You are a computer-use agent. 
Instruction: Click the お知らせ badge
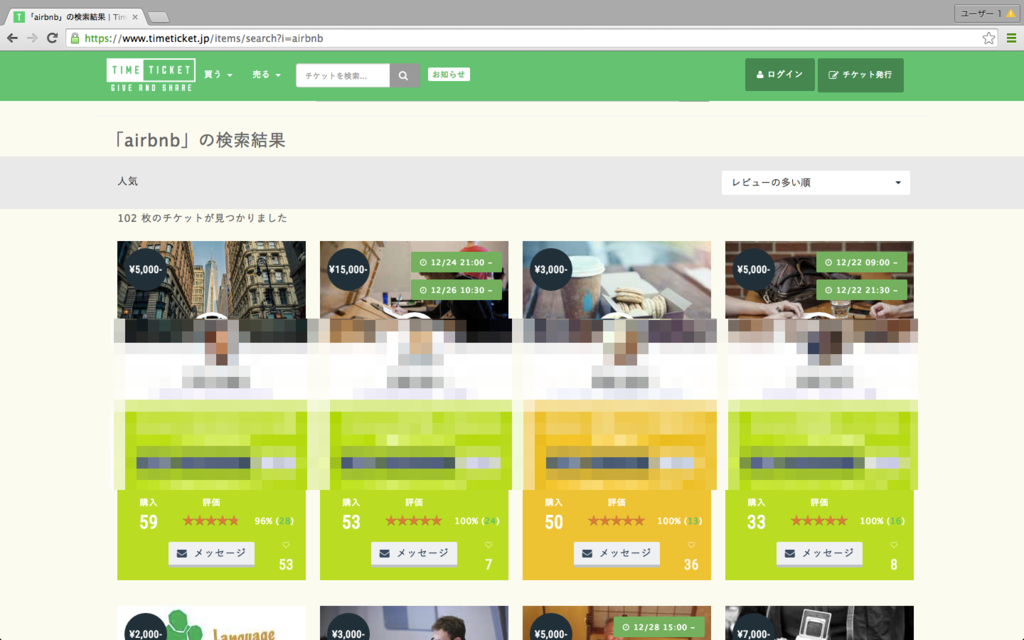(x=449, y=74)
